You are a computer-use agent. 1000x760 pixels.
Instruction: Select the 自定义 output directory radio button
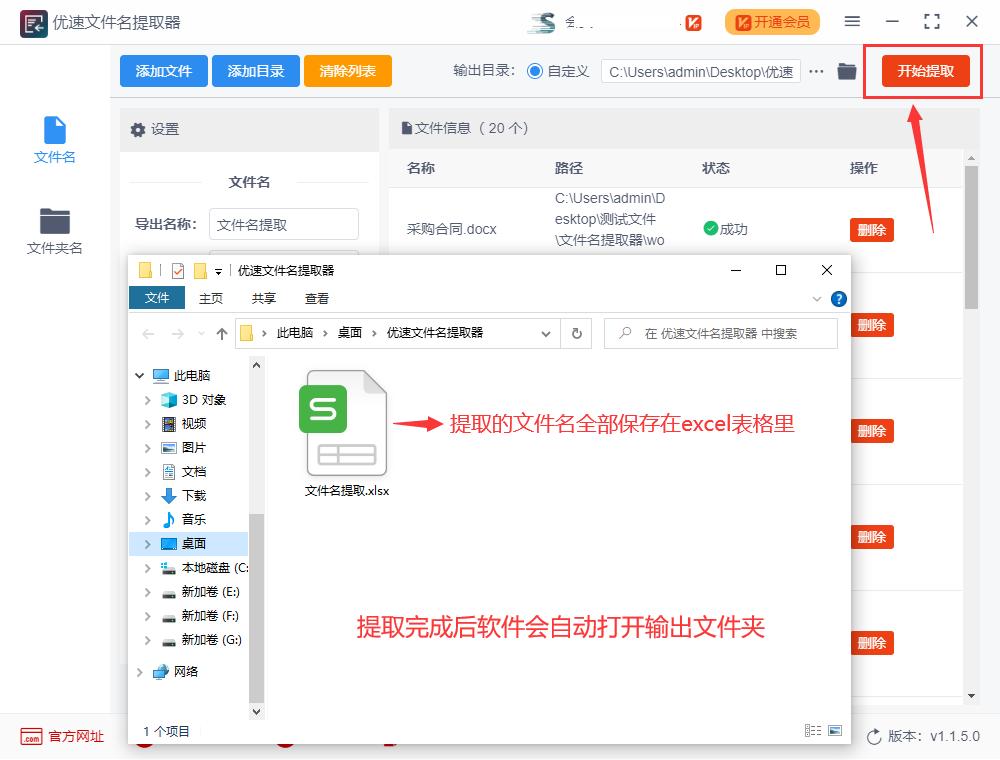pos(534,71)
